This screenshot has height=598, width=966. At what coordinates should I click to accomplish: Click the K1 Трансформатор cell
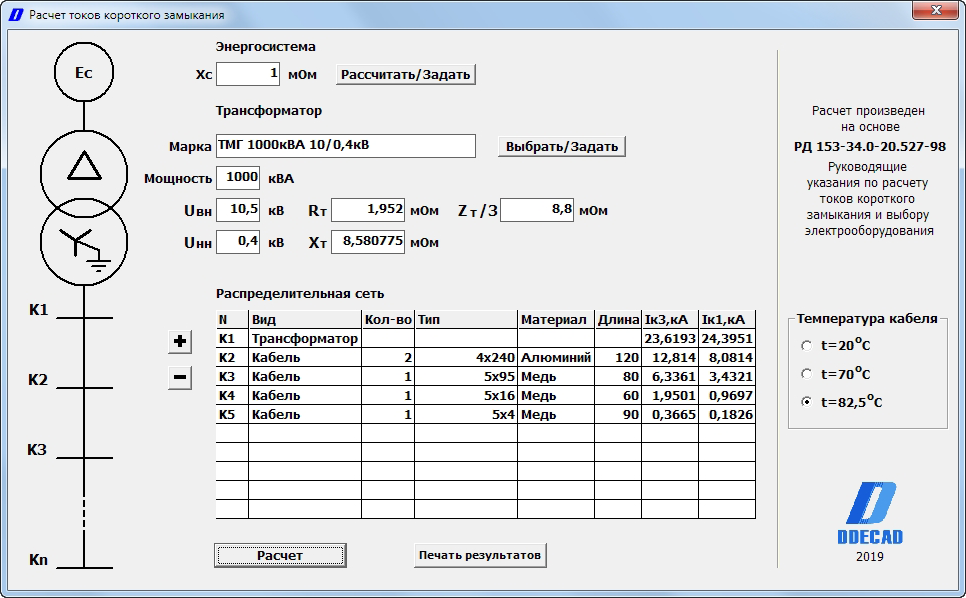click(305, 338)
